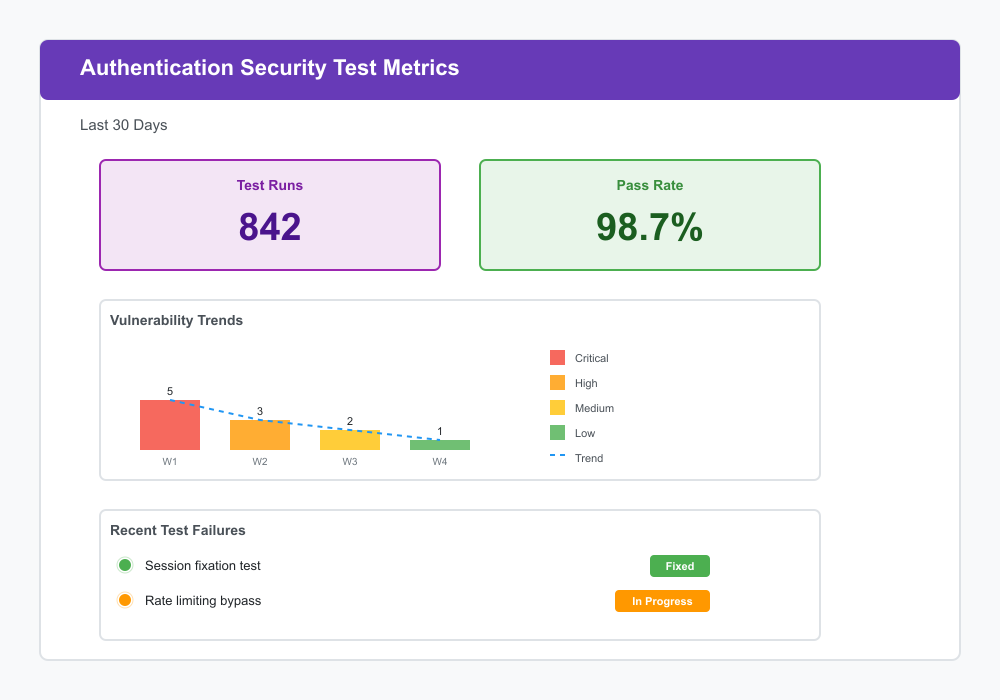Click the W3 axis label
1000x700 pixels.
pyautogui.click(x=349, y=462)
